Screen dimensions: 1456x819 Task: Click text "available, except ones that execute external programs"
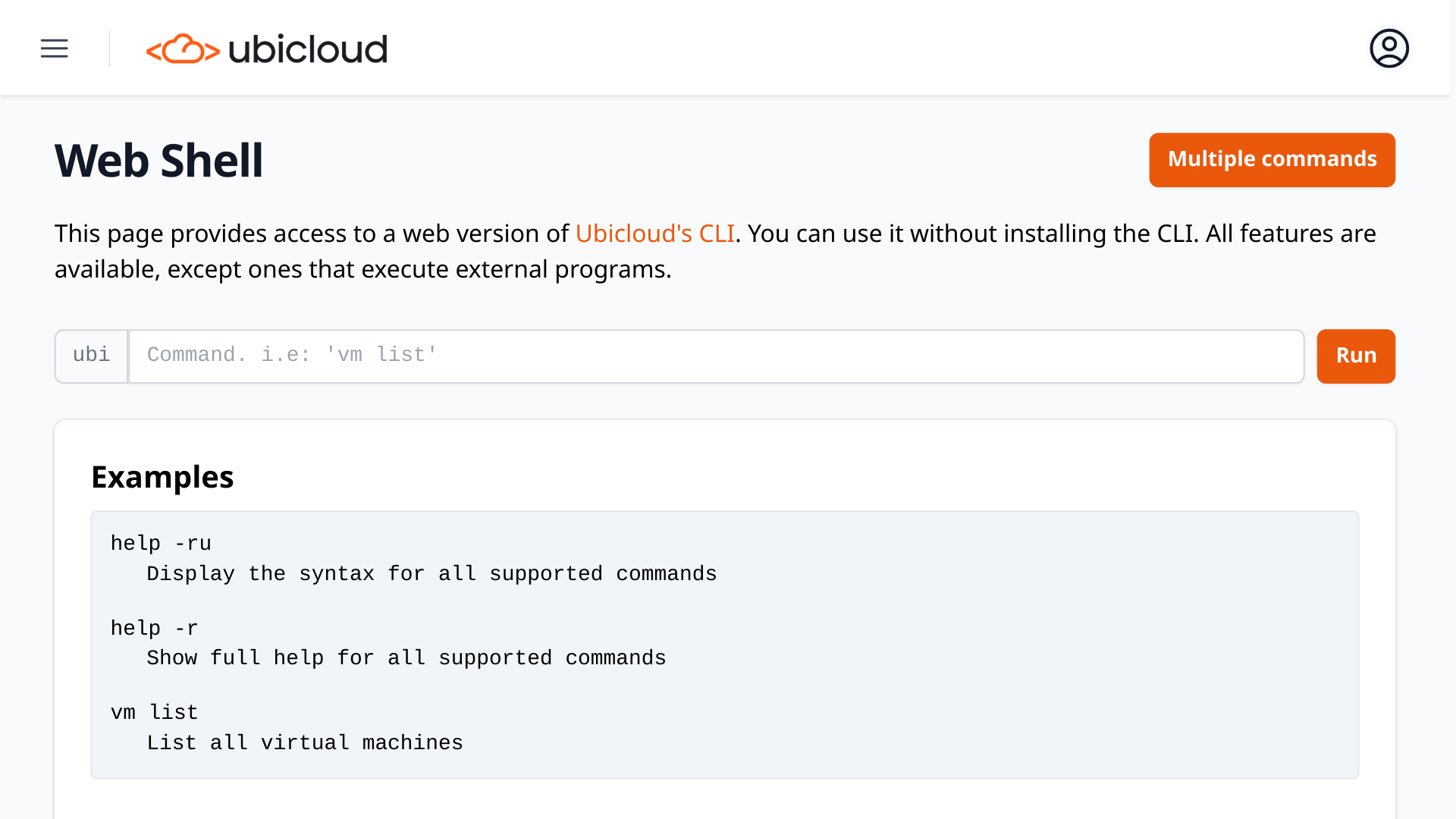coord(362,270)
